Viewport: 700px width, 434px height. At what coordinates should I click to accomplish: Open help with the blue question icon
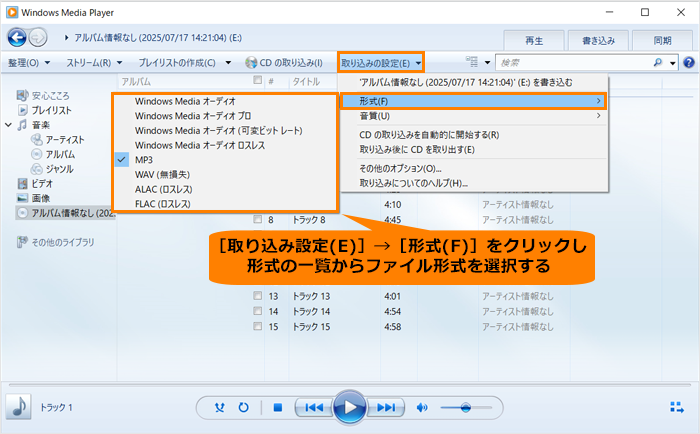(689, 63)
